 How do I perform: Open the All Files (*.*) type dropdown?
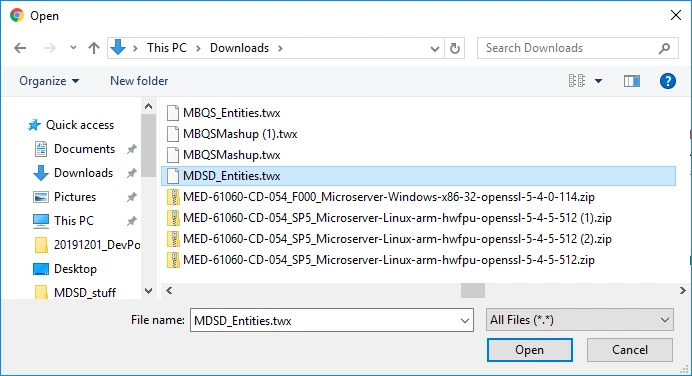pyautogui.click(x=579, y=320)
